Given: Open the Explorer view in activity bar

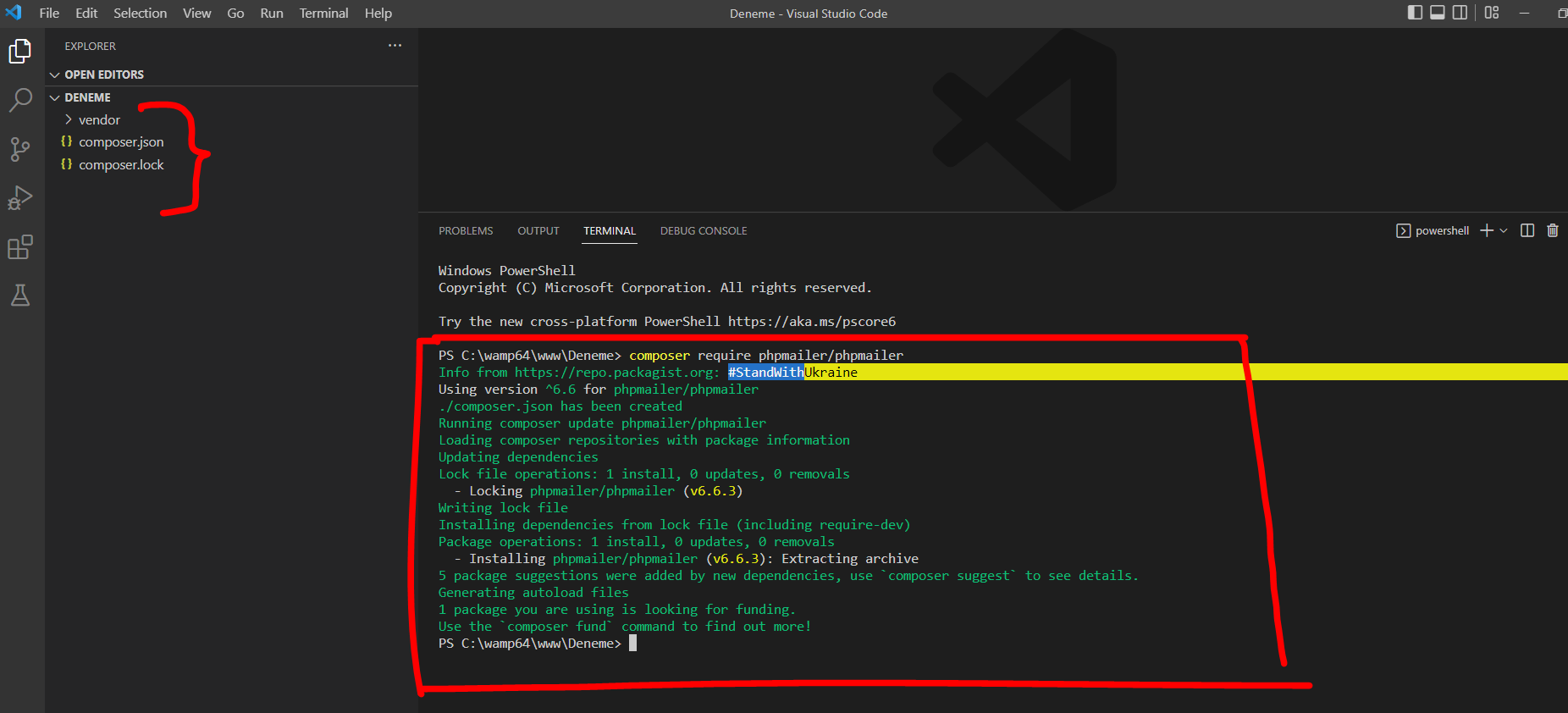Looking at the screenshot, I should (20, 52).
